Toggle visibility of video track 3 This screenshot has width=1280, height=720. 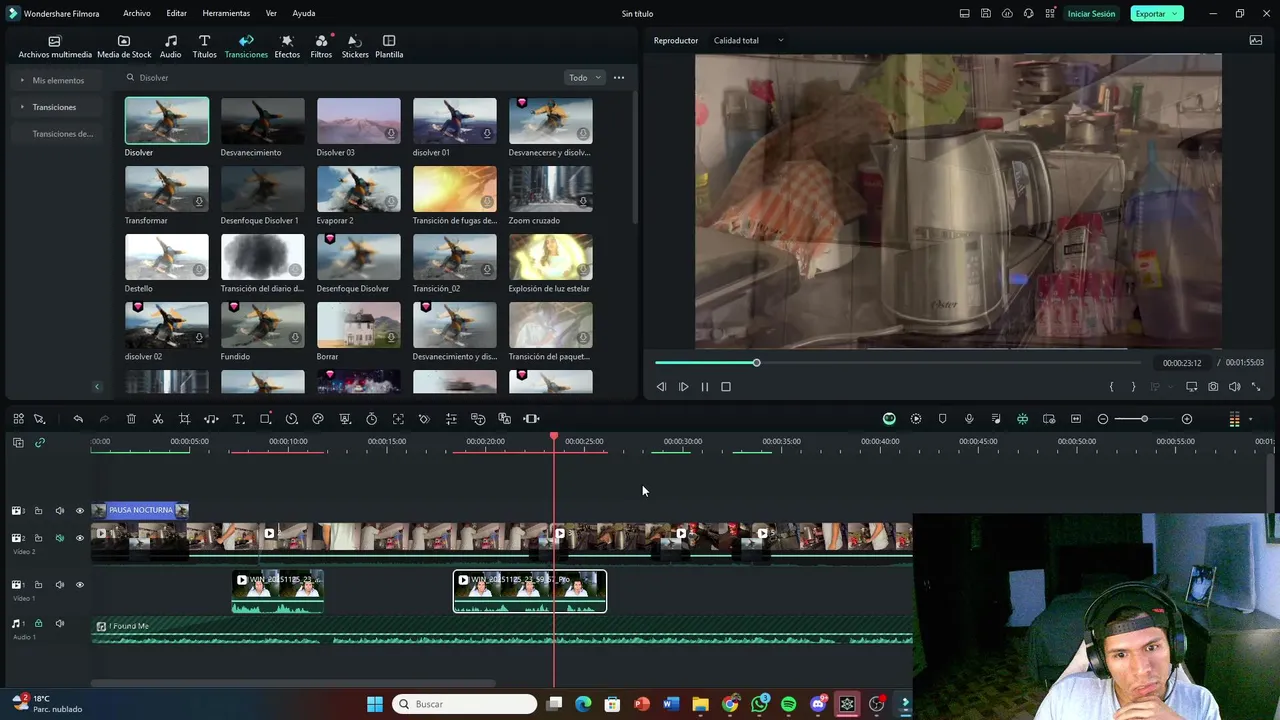[x=80, y=511]
